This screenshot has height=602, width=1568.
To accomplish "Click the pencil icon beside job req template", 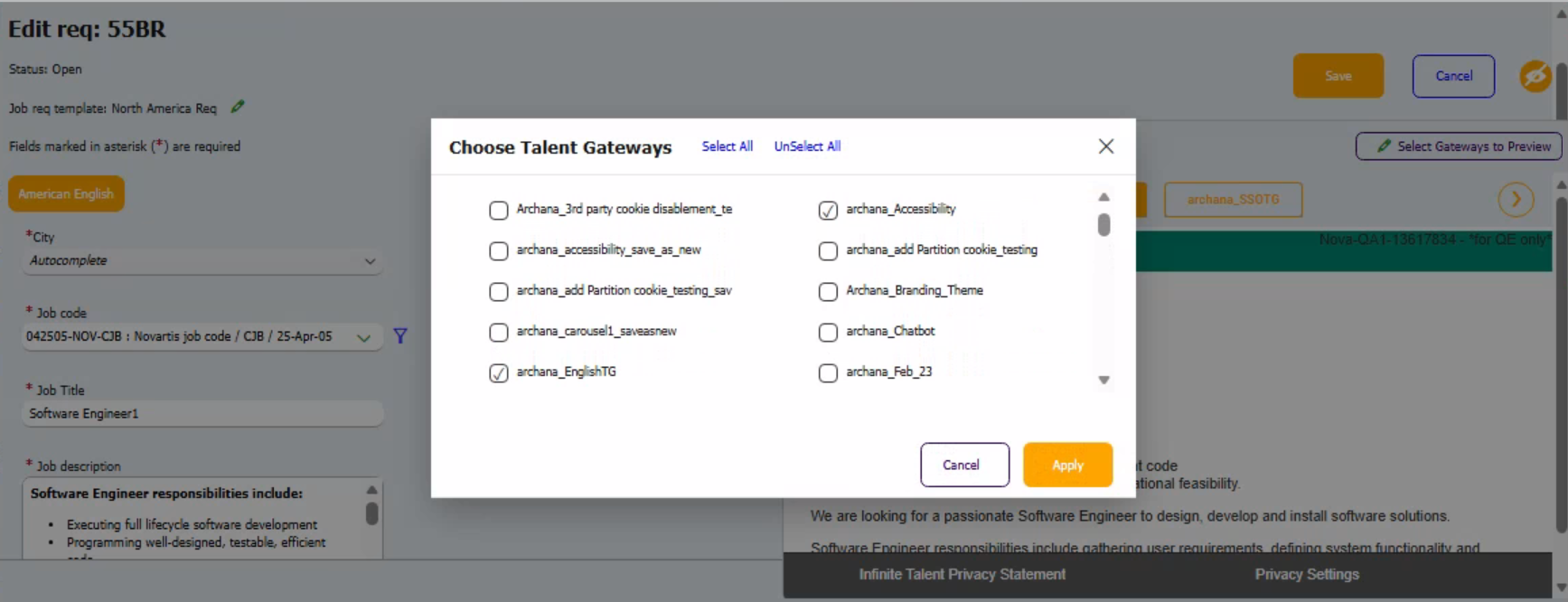I will pos(238,108).
